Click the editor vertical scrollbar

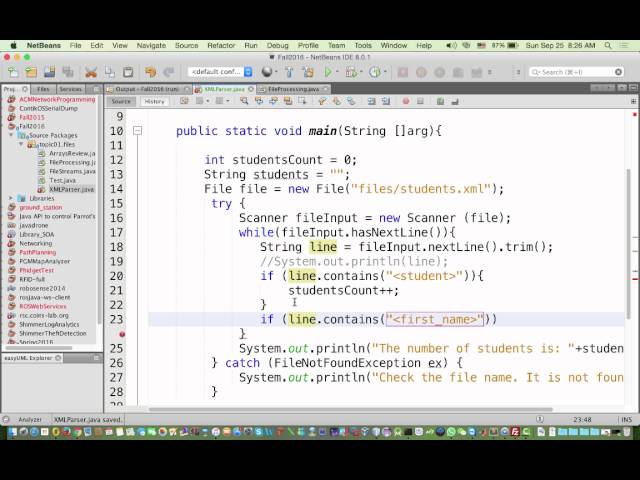click(x=628, y=244)
